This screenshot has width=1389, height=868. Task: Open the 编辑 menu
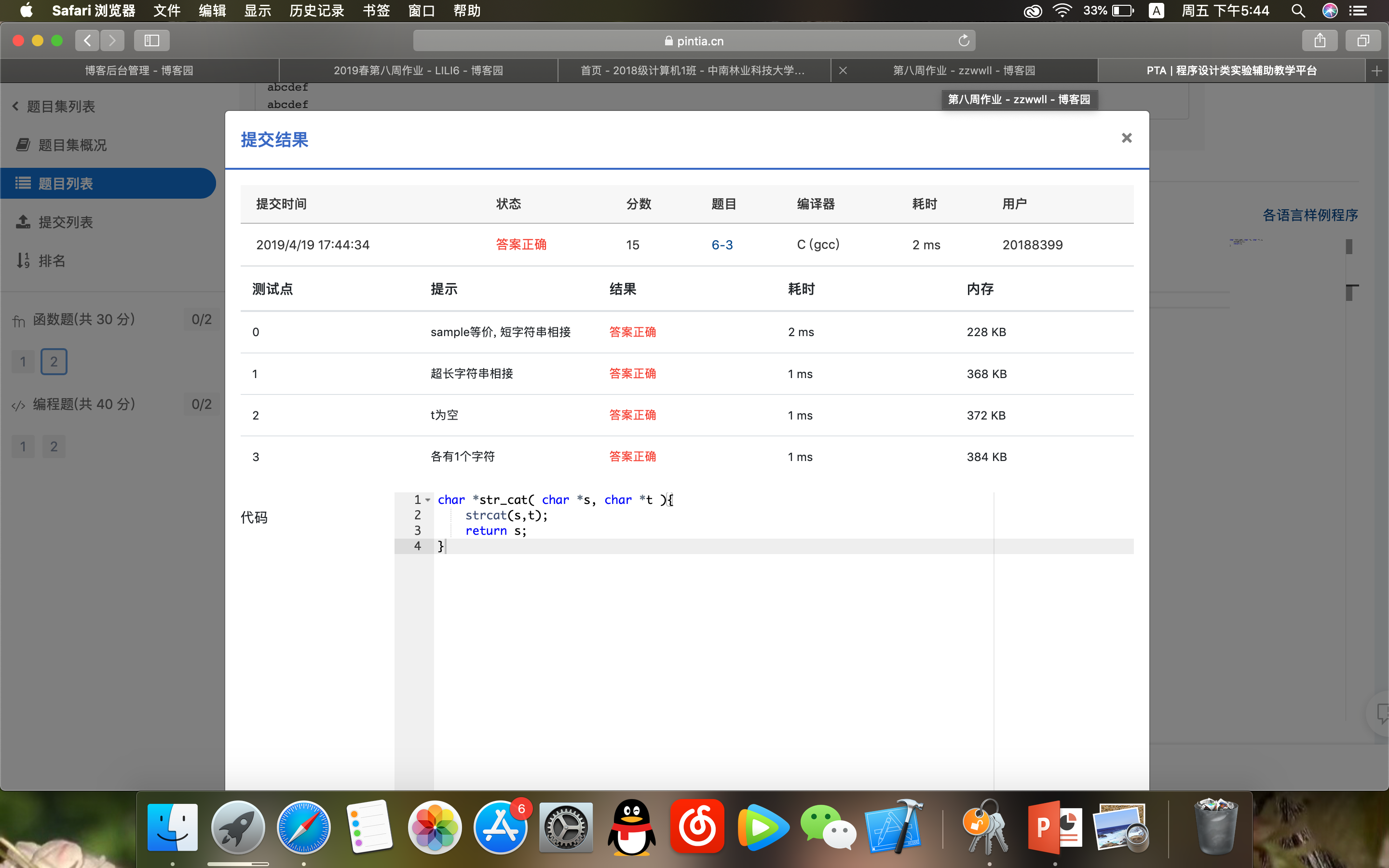click(212, 10)
